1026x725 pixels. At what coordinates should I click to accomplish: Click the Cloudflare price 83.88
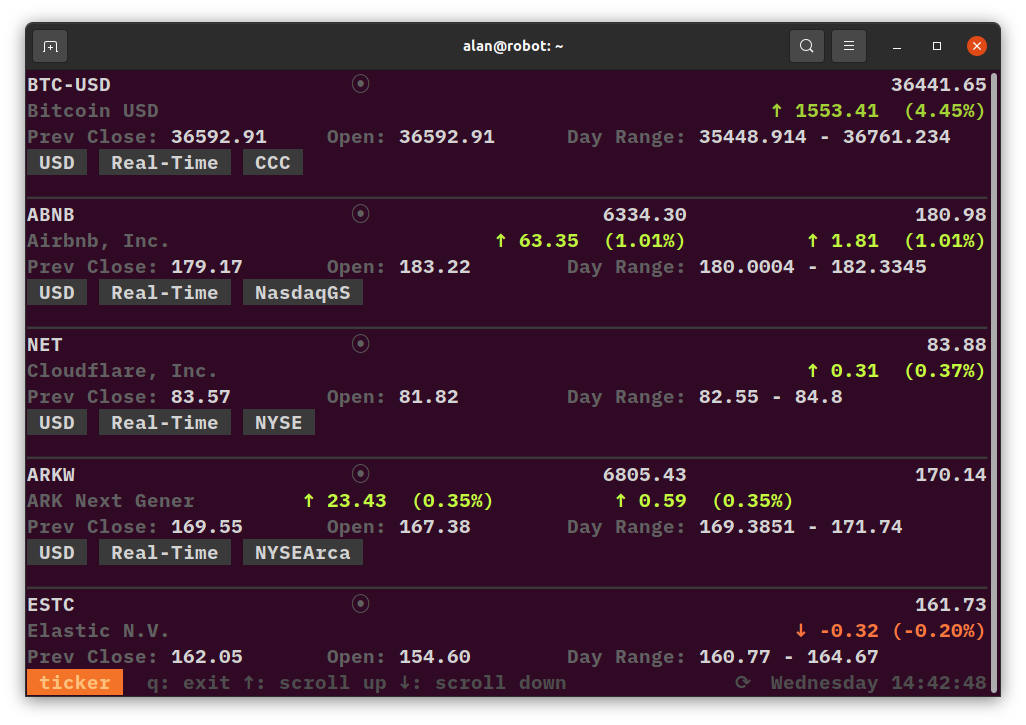tap(956, 345)
